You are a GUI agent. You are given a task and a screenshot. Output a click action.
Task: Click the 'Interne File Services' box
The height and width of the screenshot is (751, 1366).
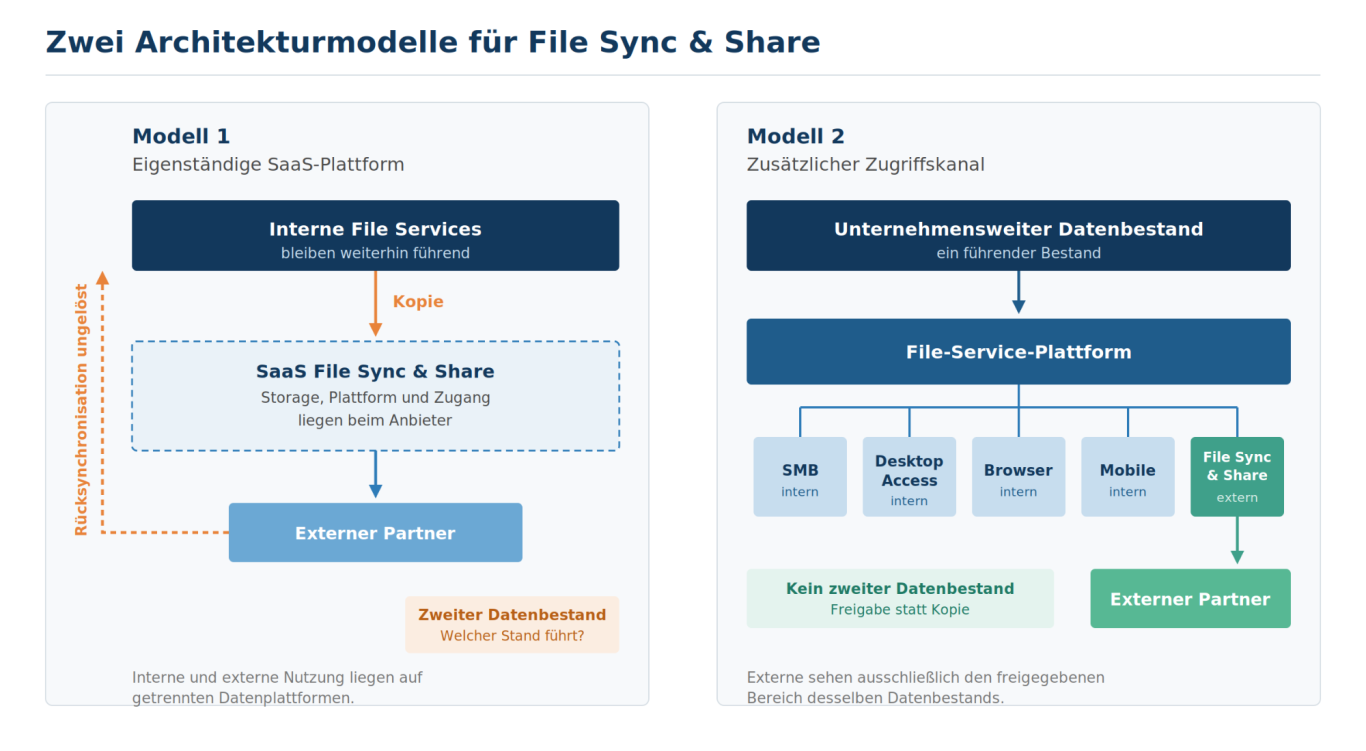[375, 235]
